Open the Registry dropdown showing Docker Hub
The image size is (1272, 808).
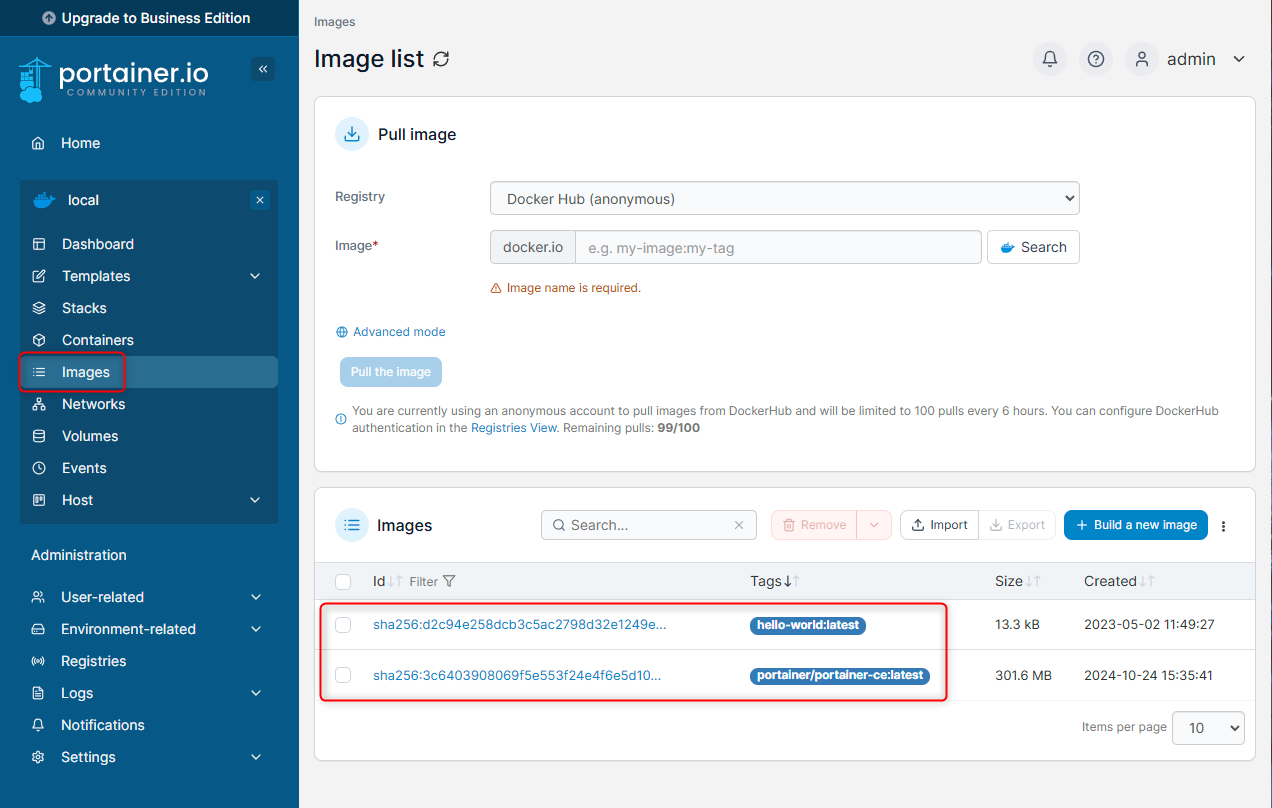784,198
